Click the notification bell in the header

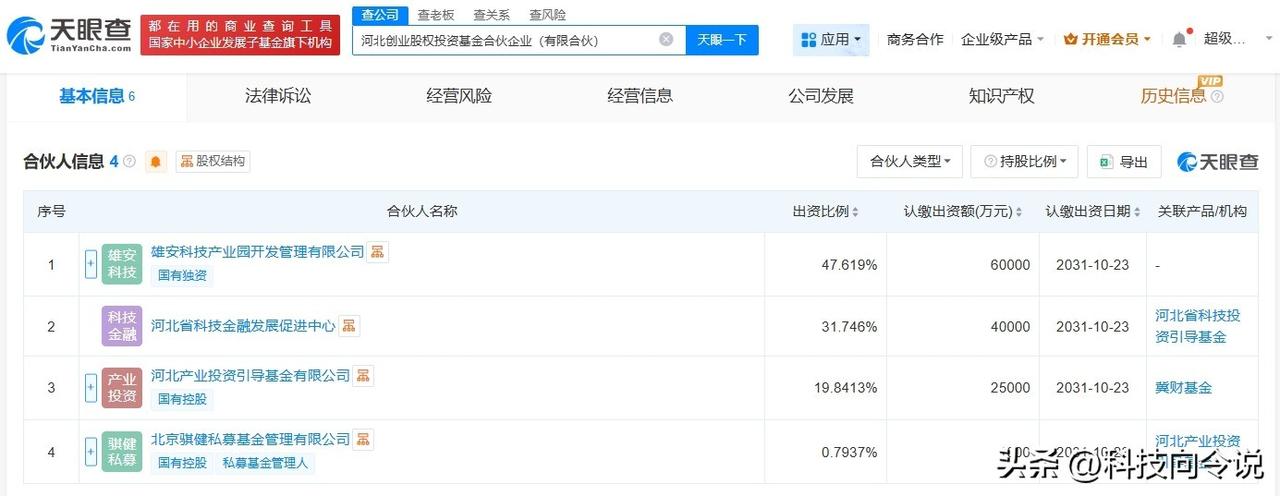coord(1179,39)
